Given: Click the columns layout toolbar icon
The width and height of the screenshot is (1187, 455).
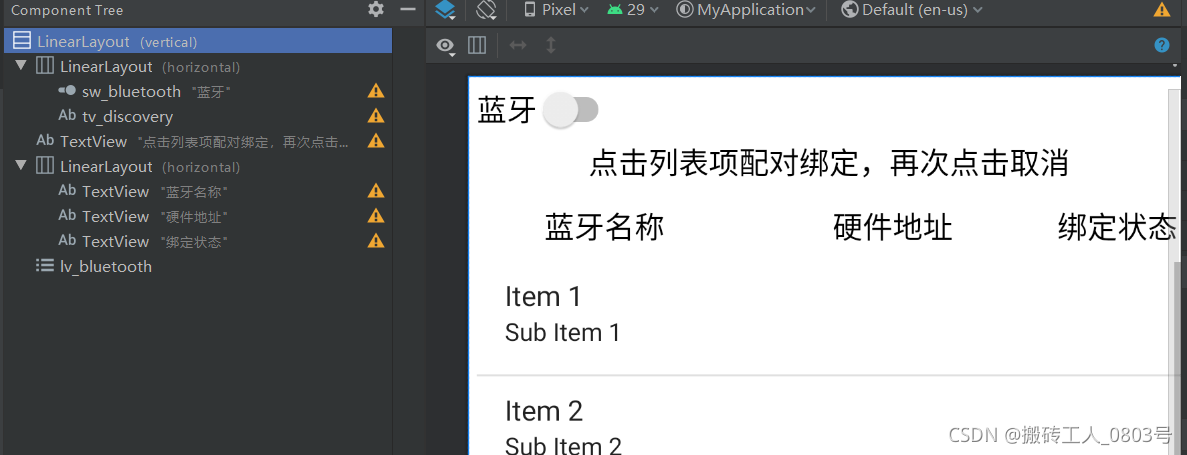Looking at the screenshot, I should click(477, 45).
